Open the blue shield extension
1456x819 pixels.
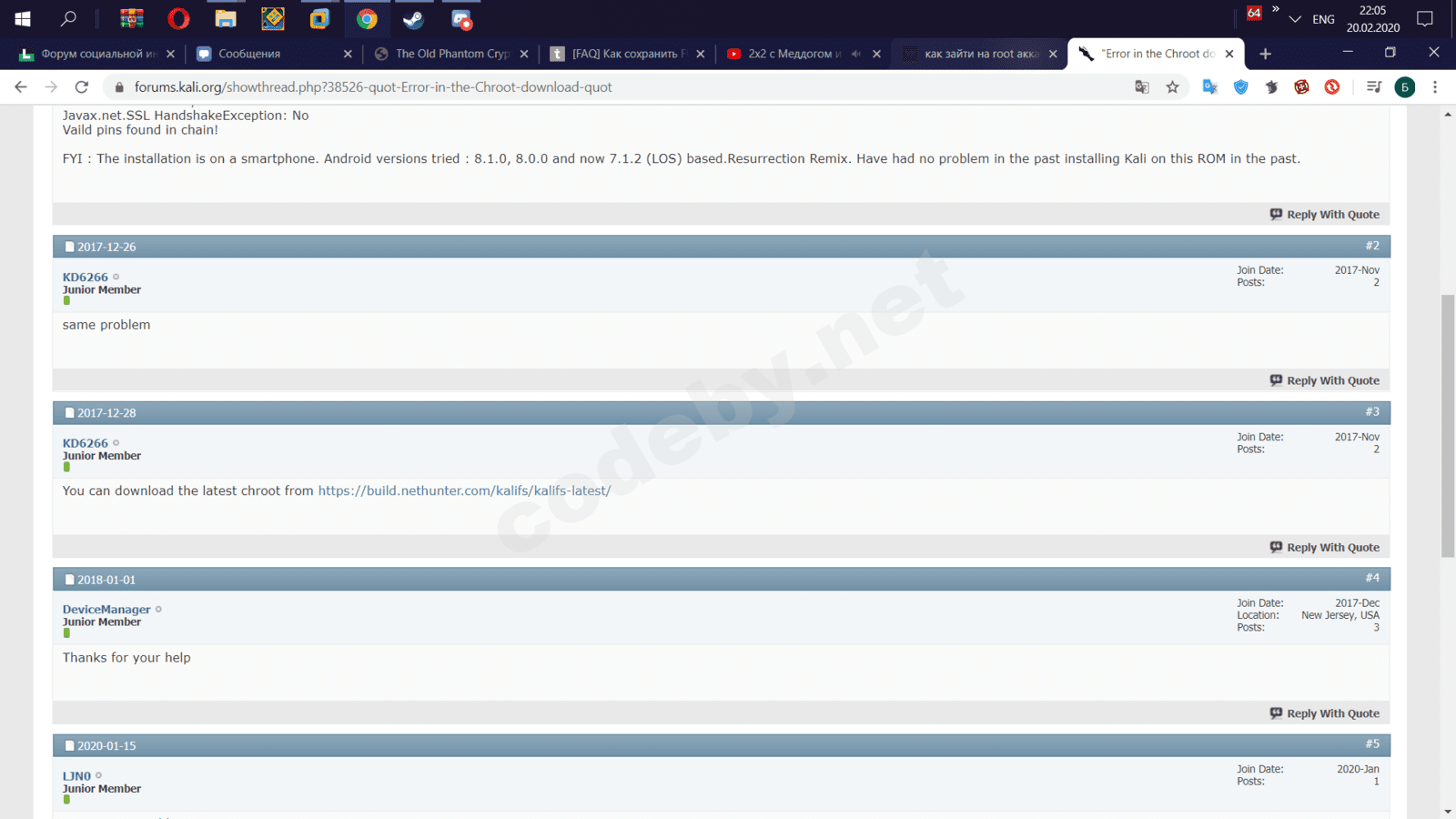click(x=1241, y=86)
